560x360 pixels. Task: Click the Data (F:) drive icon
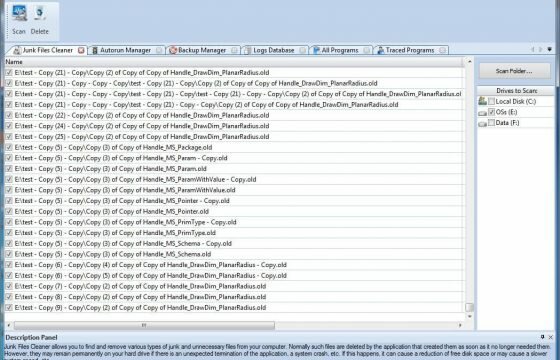[x=482, y=124]
